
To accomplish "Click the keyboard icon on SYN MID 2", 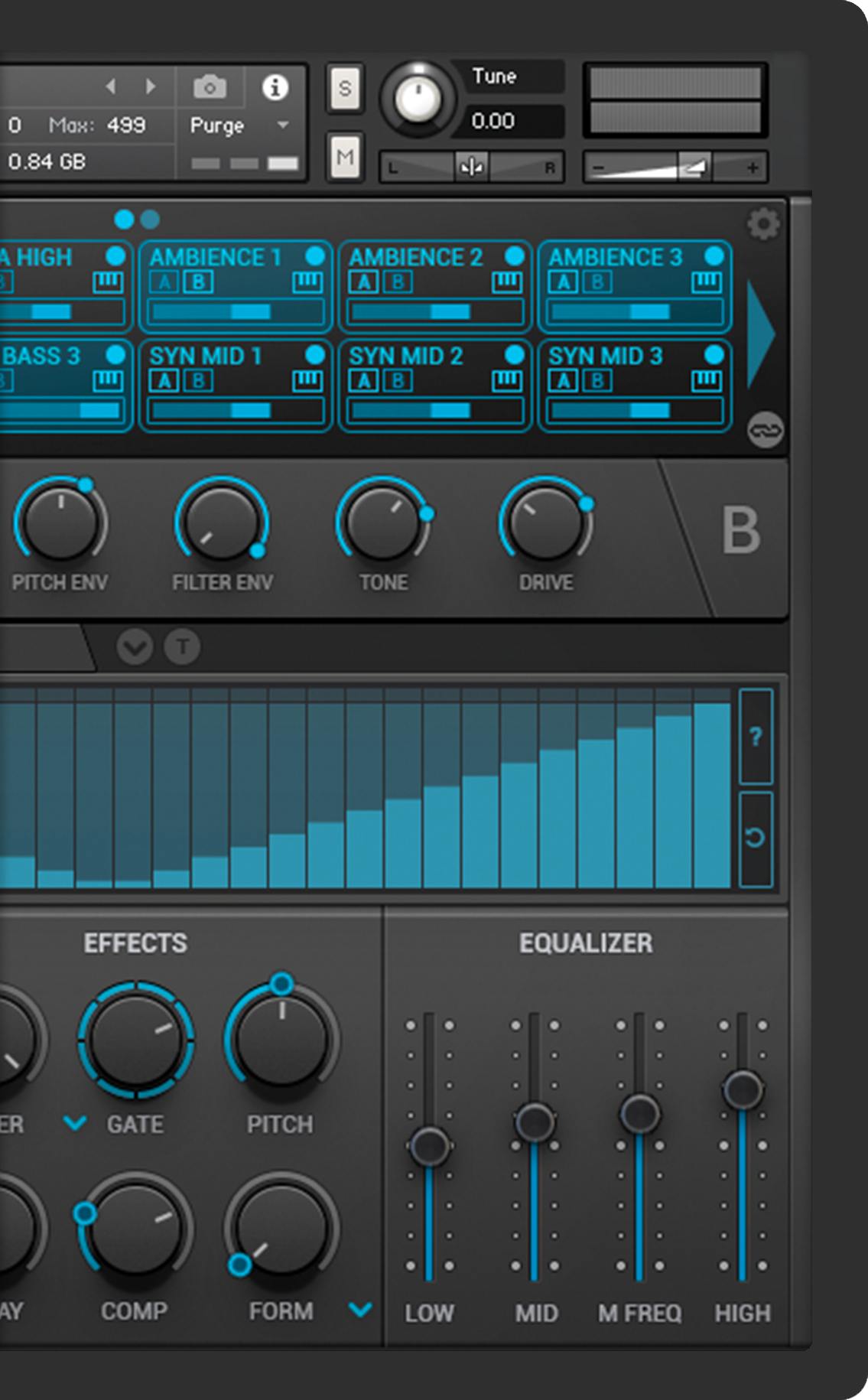I will click(507, 380).
